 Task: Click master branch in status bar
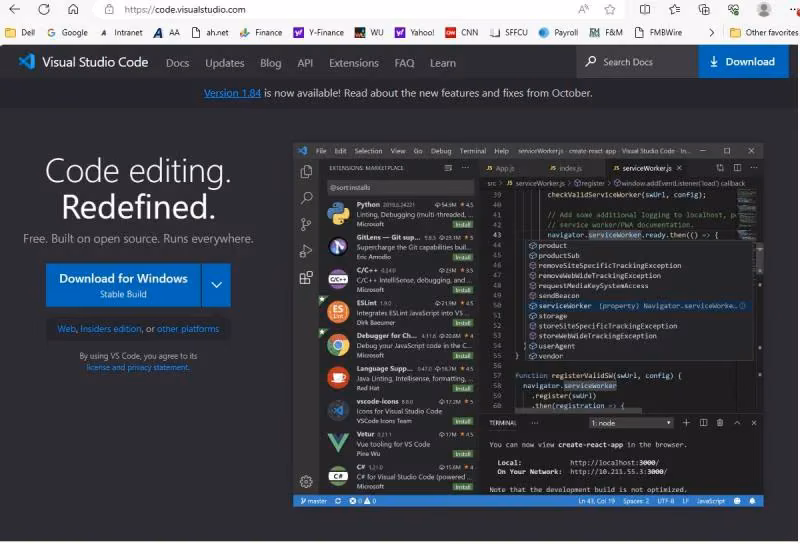pos(313,501)
